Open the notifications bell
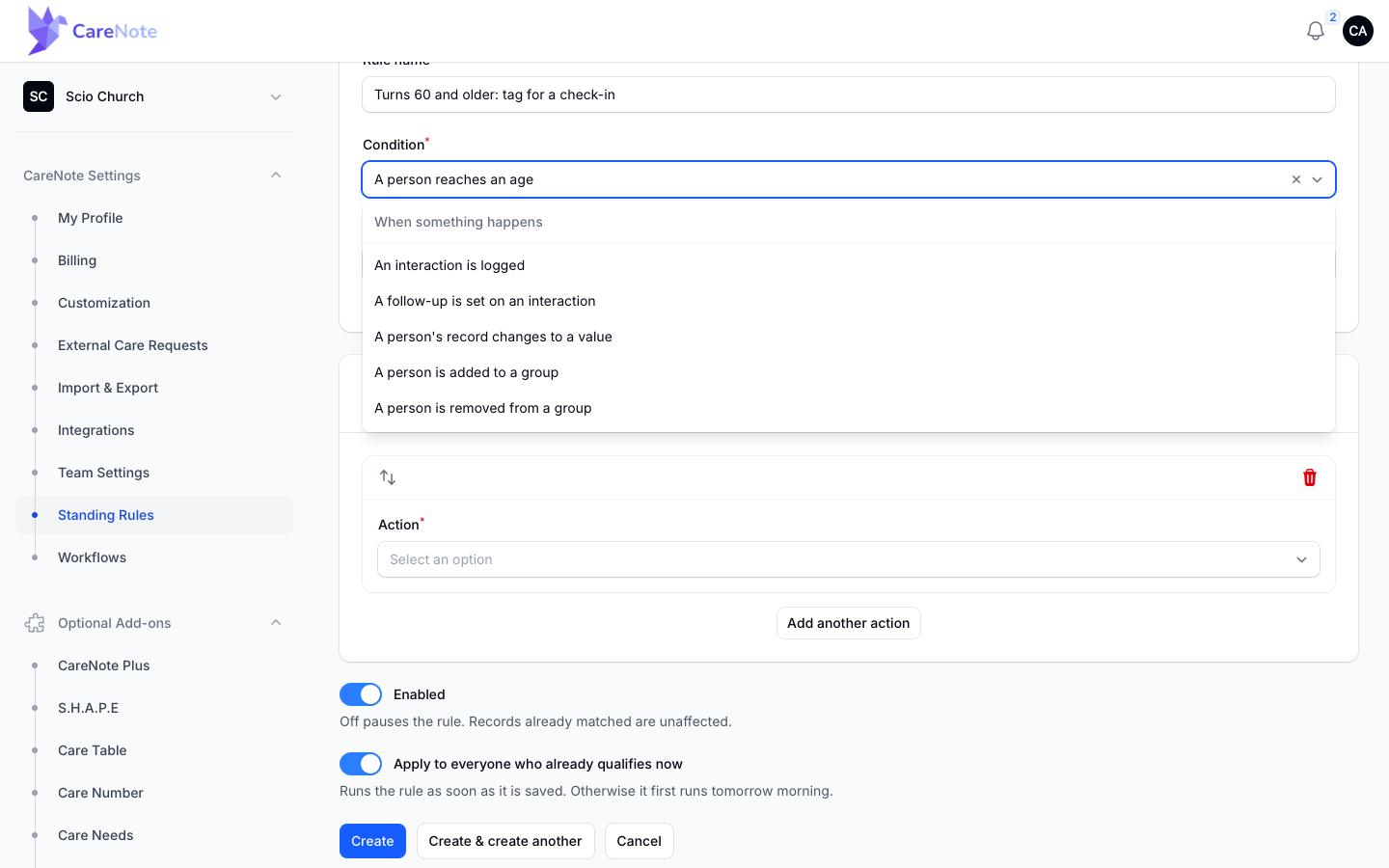Image resolution: width=1389 pixels, height=868 pixels. [1315, 31]
